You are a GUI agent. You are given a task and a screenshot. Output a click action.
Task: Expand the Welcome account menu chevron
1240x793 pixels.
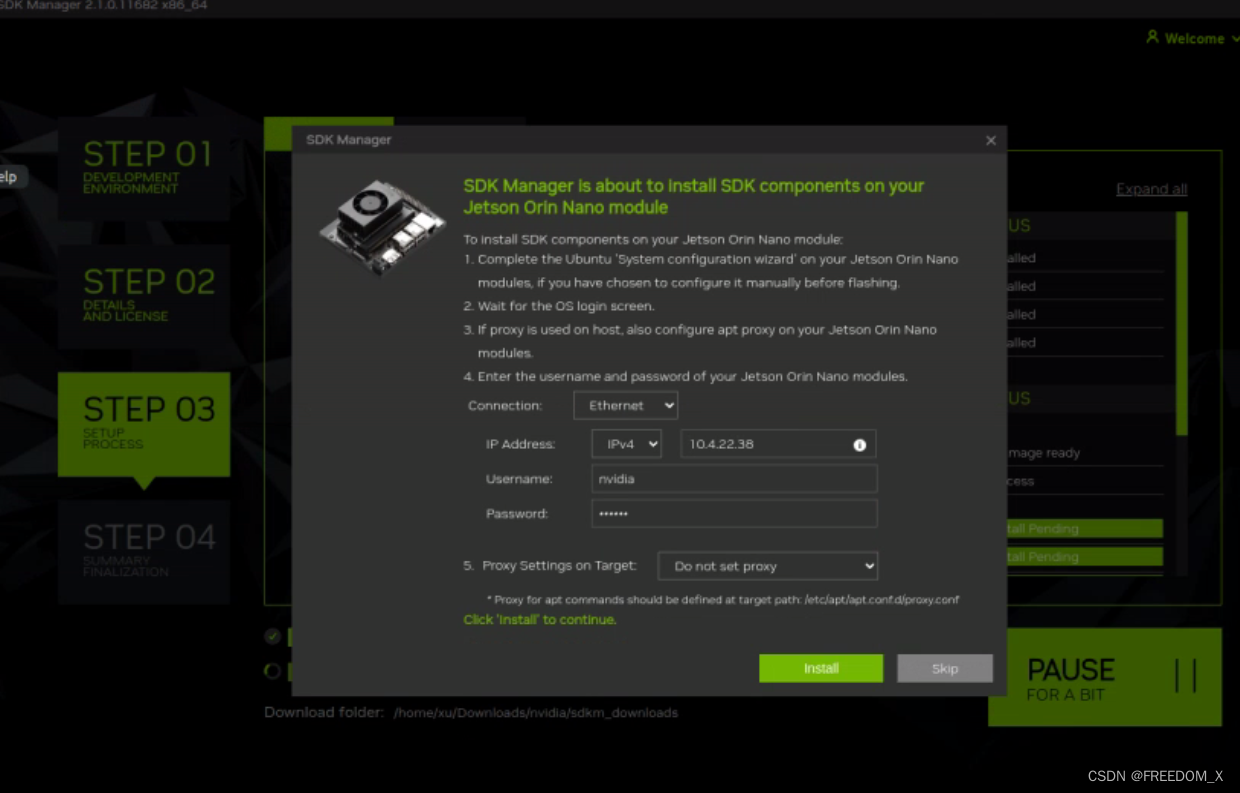coord(1236,38)
